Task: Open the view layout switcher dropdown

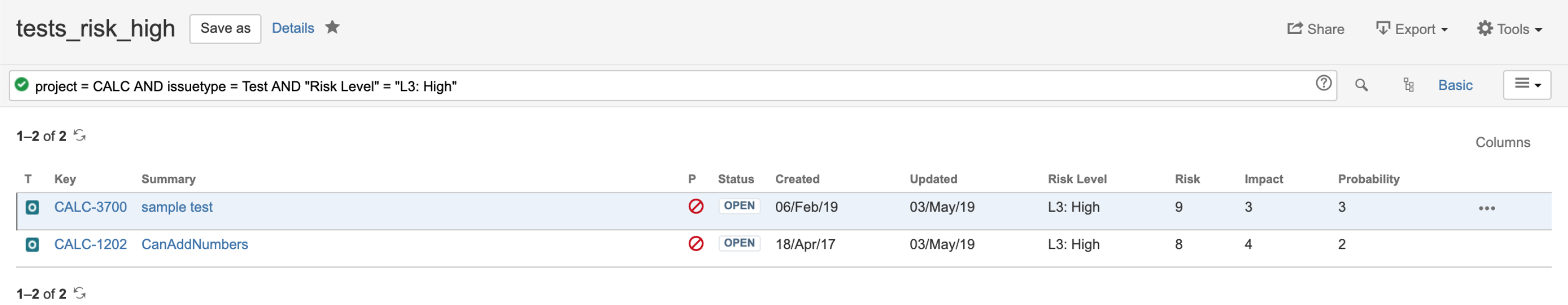Action: click(1527, 84)
